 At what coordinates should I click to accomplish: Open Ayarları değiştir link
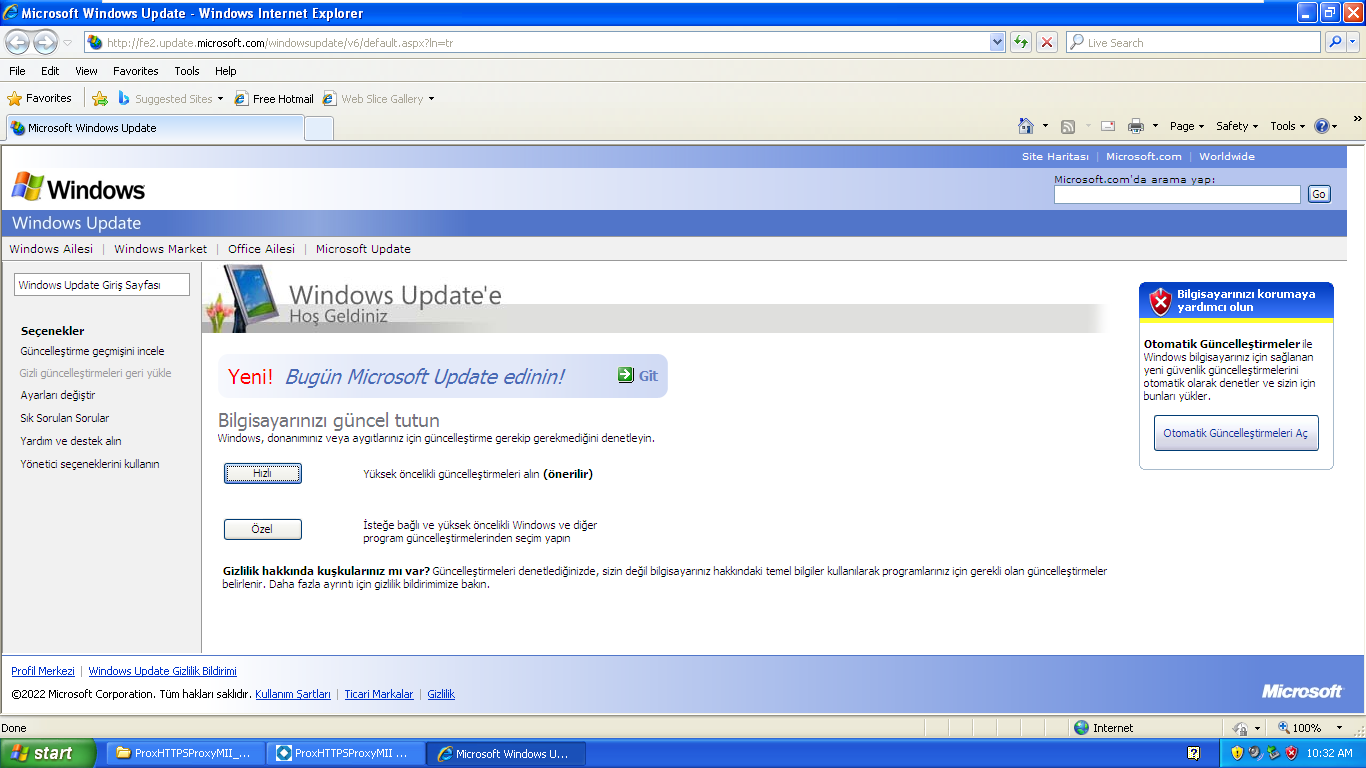tap(58, 395)
